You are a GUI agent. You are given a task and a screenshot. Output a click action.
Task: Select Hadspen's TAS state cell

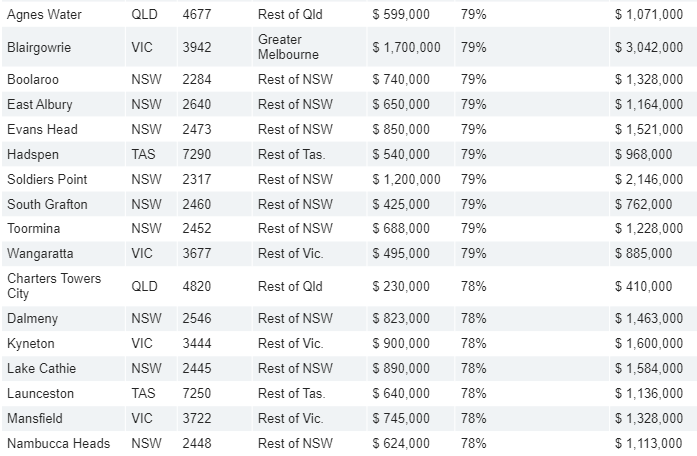(x=152, y=154)
